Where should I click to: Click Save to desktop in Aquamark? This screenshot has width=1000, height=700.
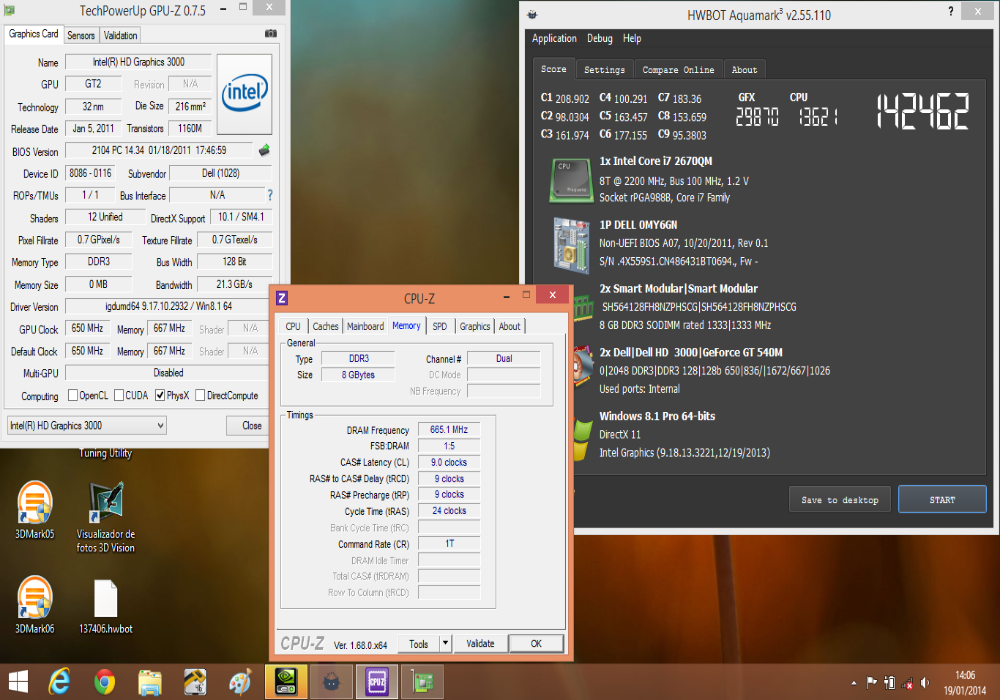click(x=840, y=500)
